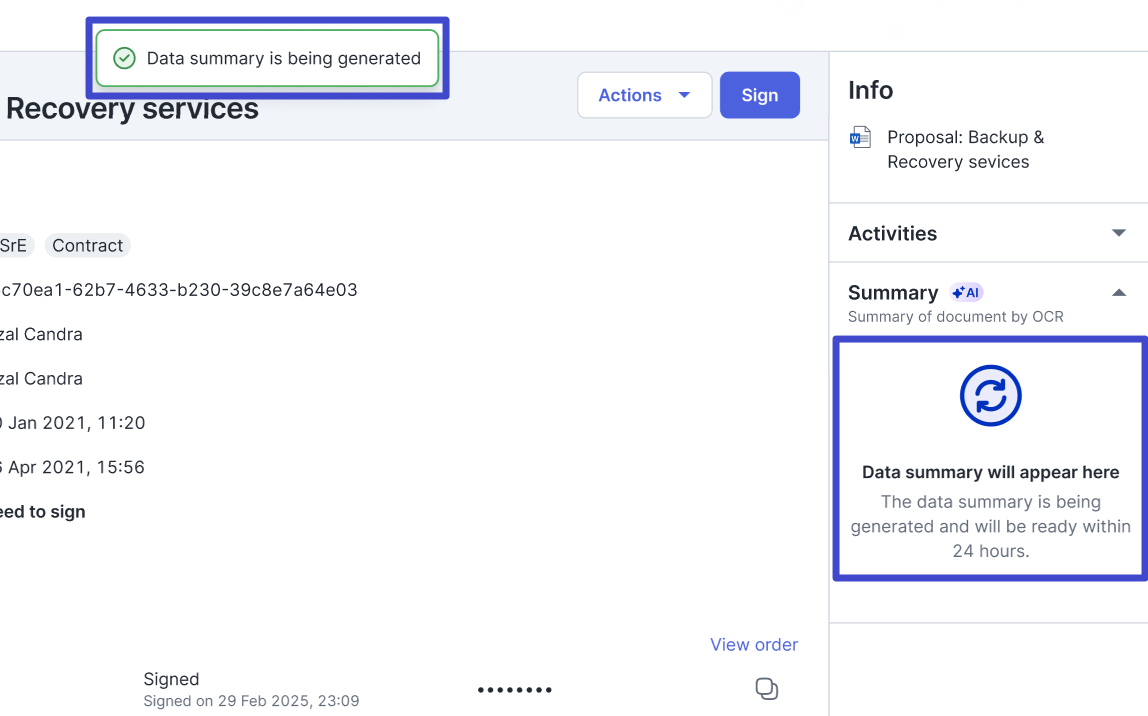Click the copy icon next to the masked dots
The image size is (1148, 716).
(766, 689)
